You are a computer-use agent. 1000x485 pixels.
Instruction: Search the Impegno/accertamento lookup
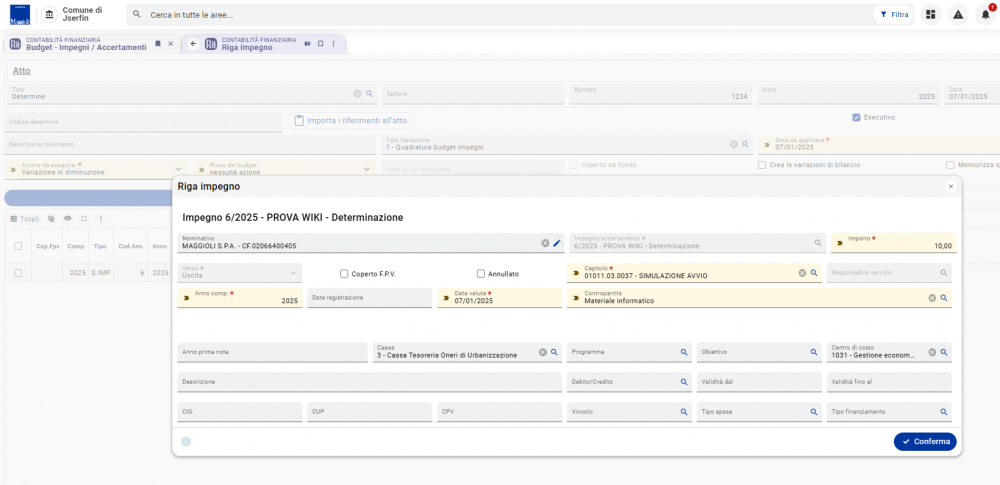pyautogui.click(x=818, y=243)
